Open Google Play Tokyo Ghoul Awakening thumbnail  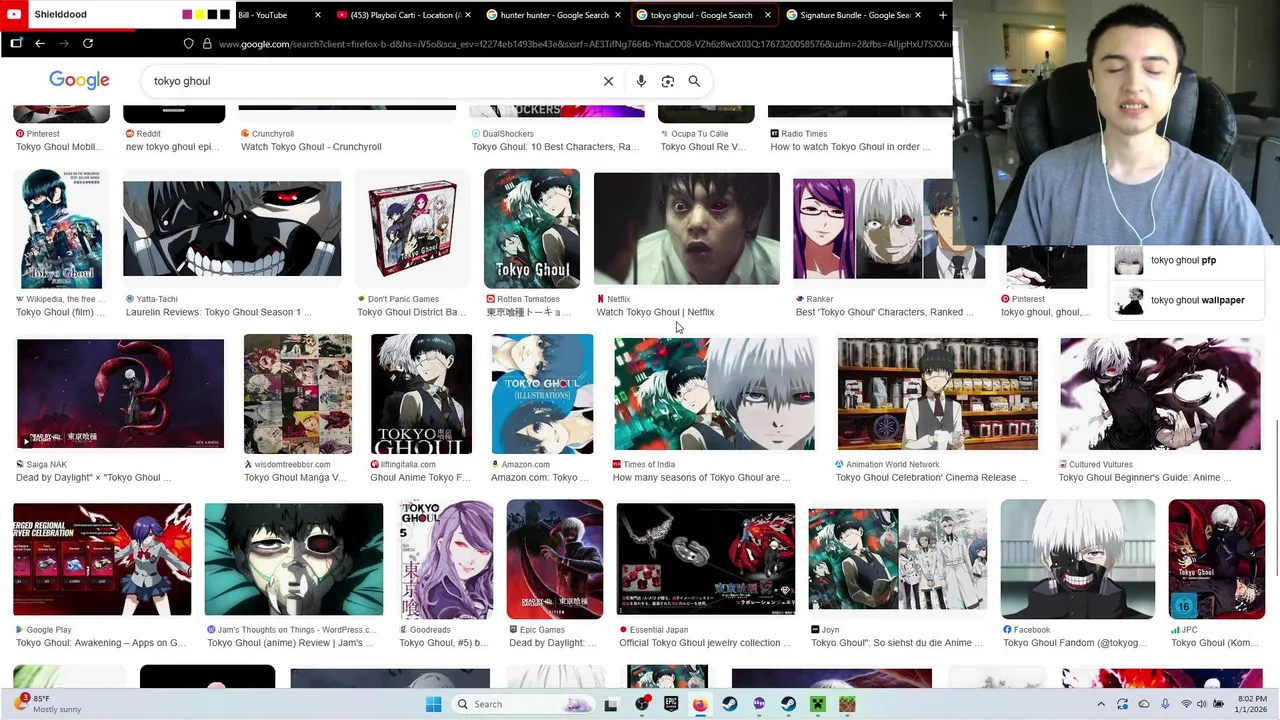tap(102, 559)
